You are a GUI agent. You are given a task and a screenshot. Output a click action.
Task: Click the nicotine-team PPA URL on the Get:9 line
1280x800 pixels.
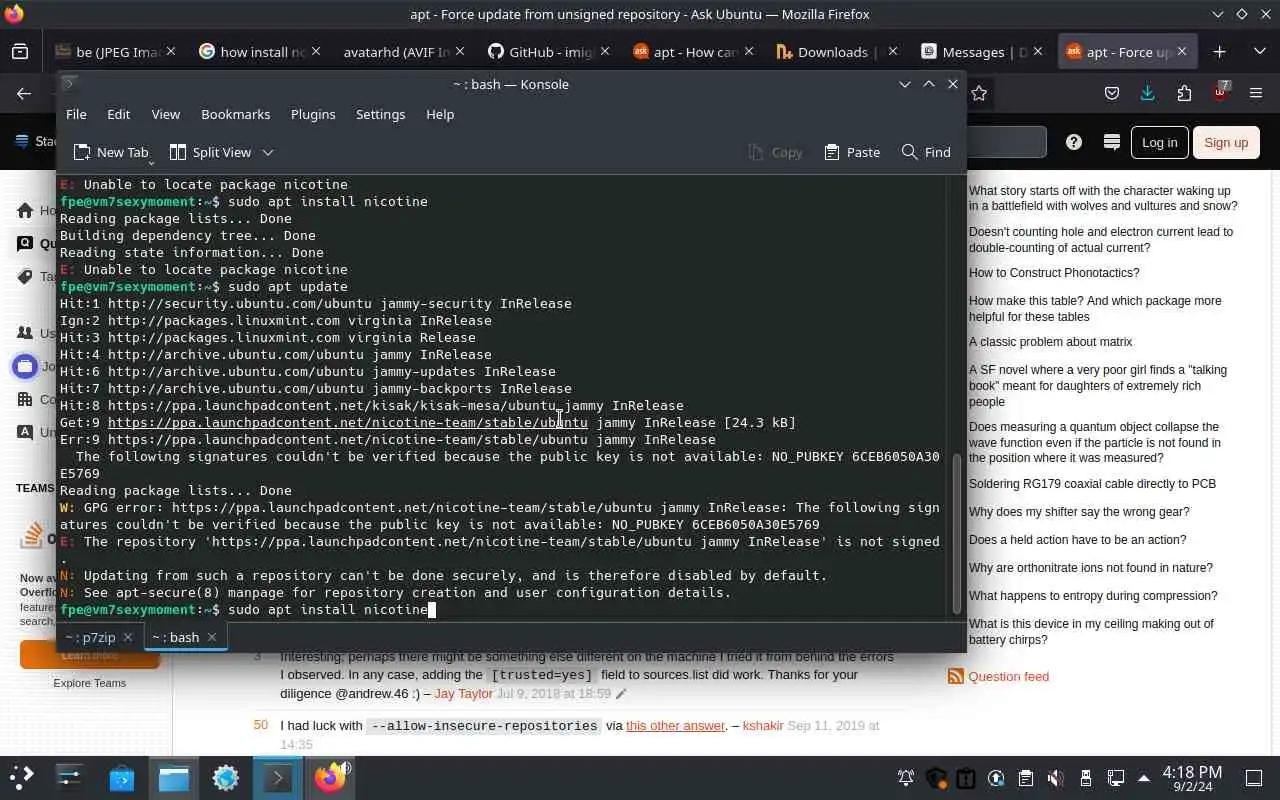(348, 422)
